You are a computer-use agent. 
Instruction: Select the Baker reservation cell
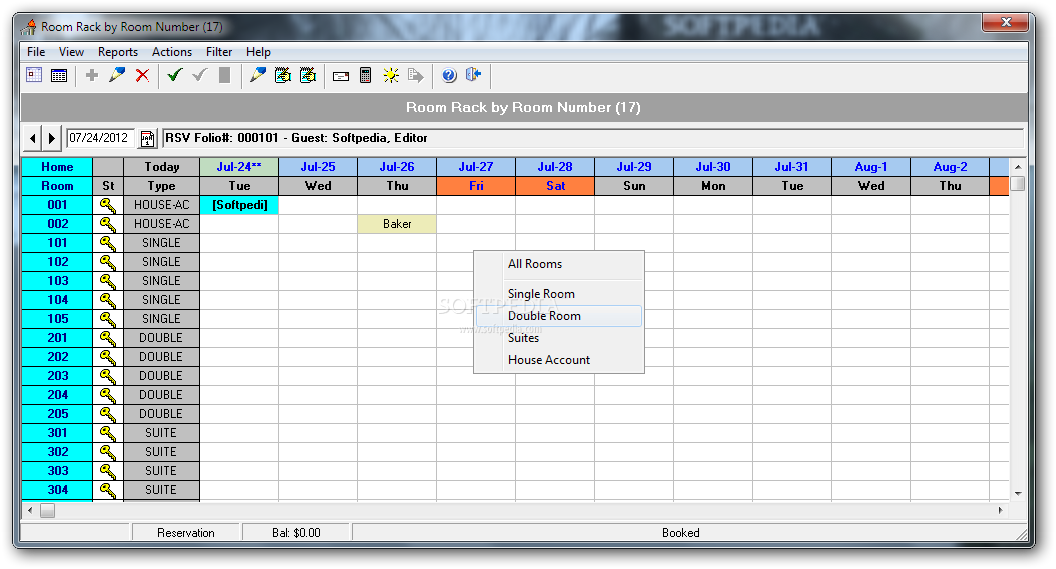click(397, 224)
